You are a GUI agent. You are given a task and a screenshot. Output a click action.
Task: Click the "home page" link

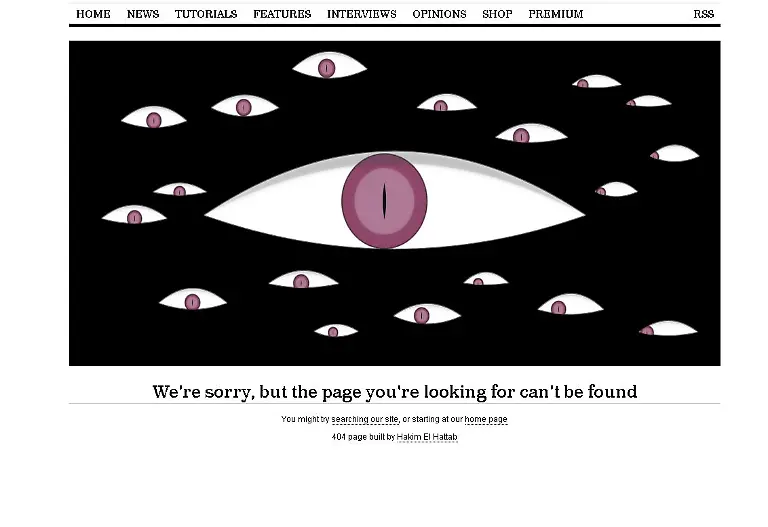pos(486,419)
